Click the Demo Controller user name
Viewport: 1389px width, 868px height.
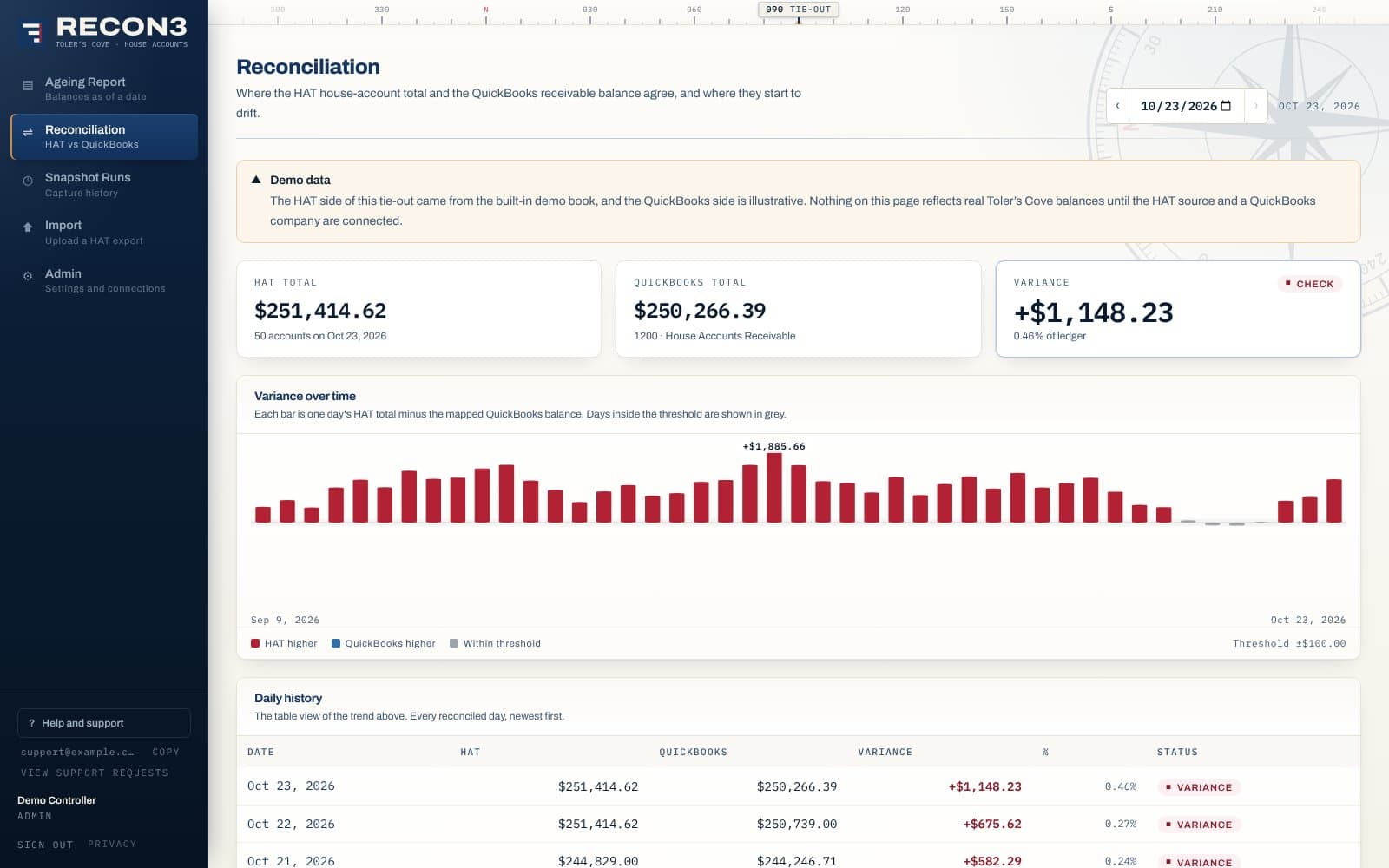(56, 800)
